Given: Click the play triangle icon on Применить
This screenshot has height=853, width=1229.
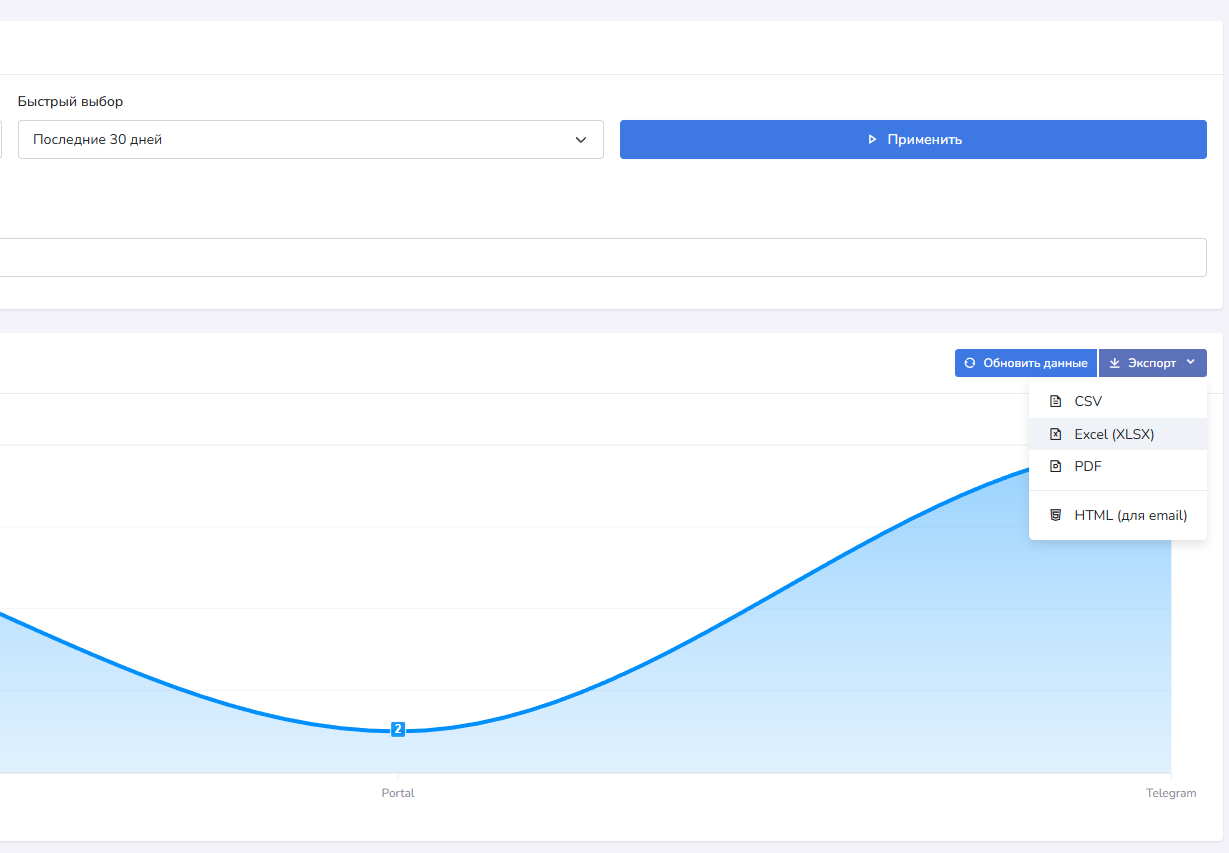Looking at the screenshot, I should pos(872,140).
